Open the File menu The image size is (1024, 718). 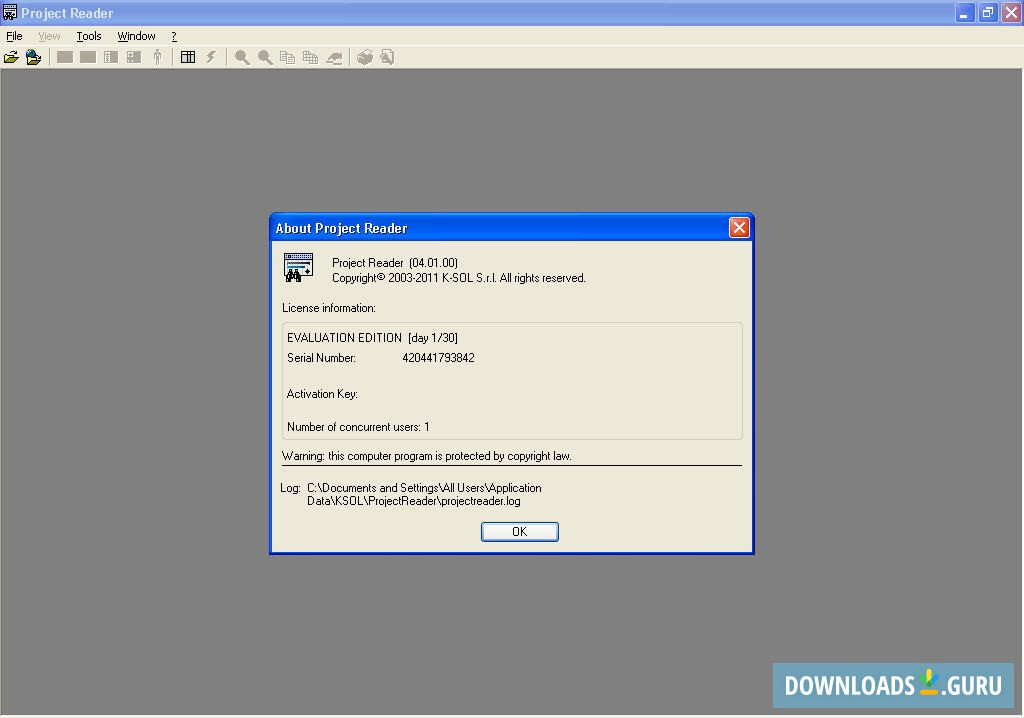click(14, 37)
